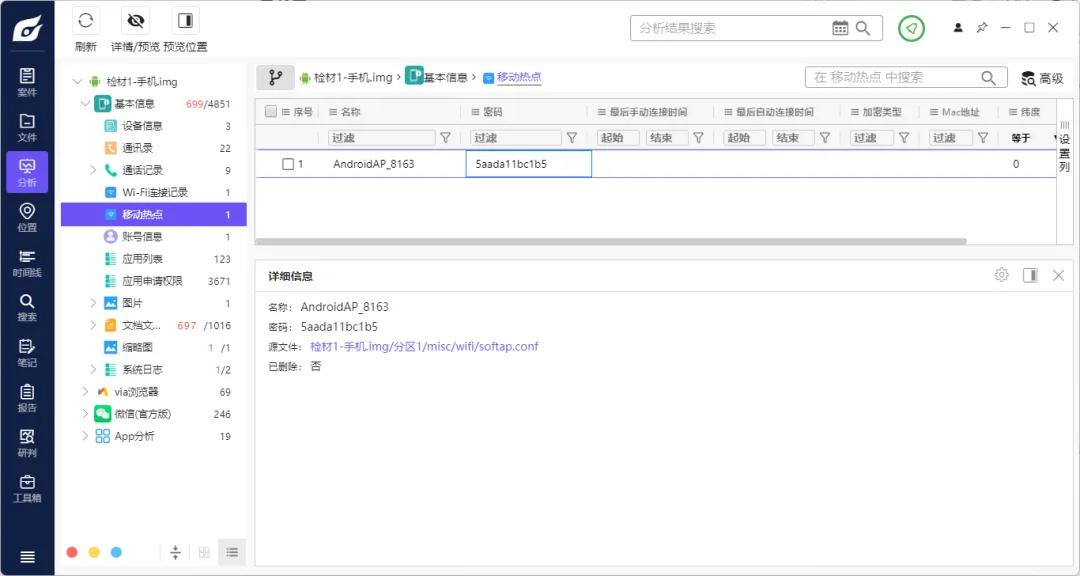Open the 工具箱 toolbox
The height and width of the screenshot is (576, 1080).
[27, 488]
